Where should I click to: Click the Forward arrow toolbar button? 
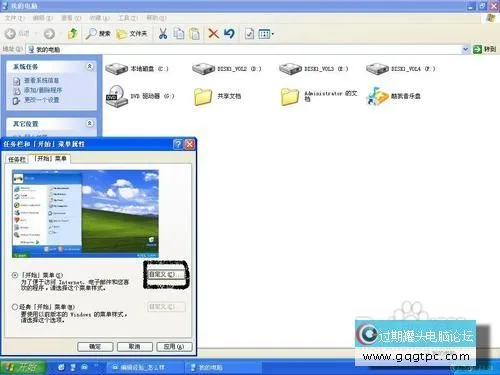49,34
